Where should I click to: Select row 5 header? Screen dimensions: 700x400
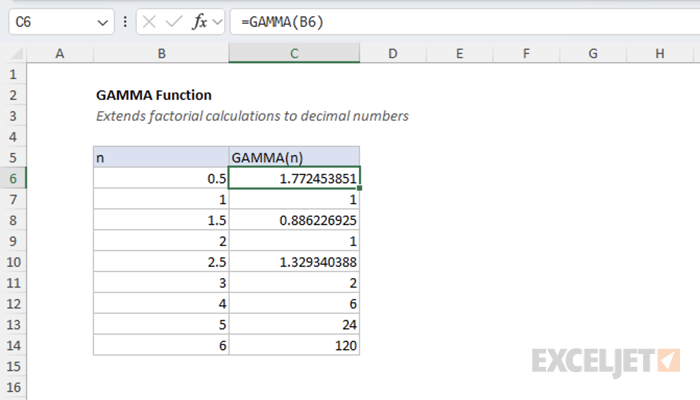[x=13, y=158]
